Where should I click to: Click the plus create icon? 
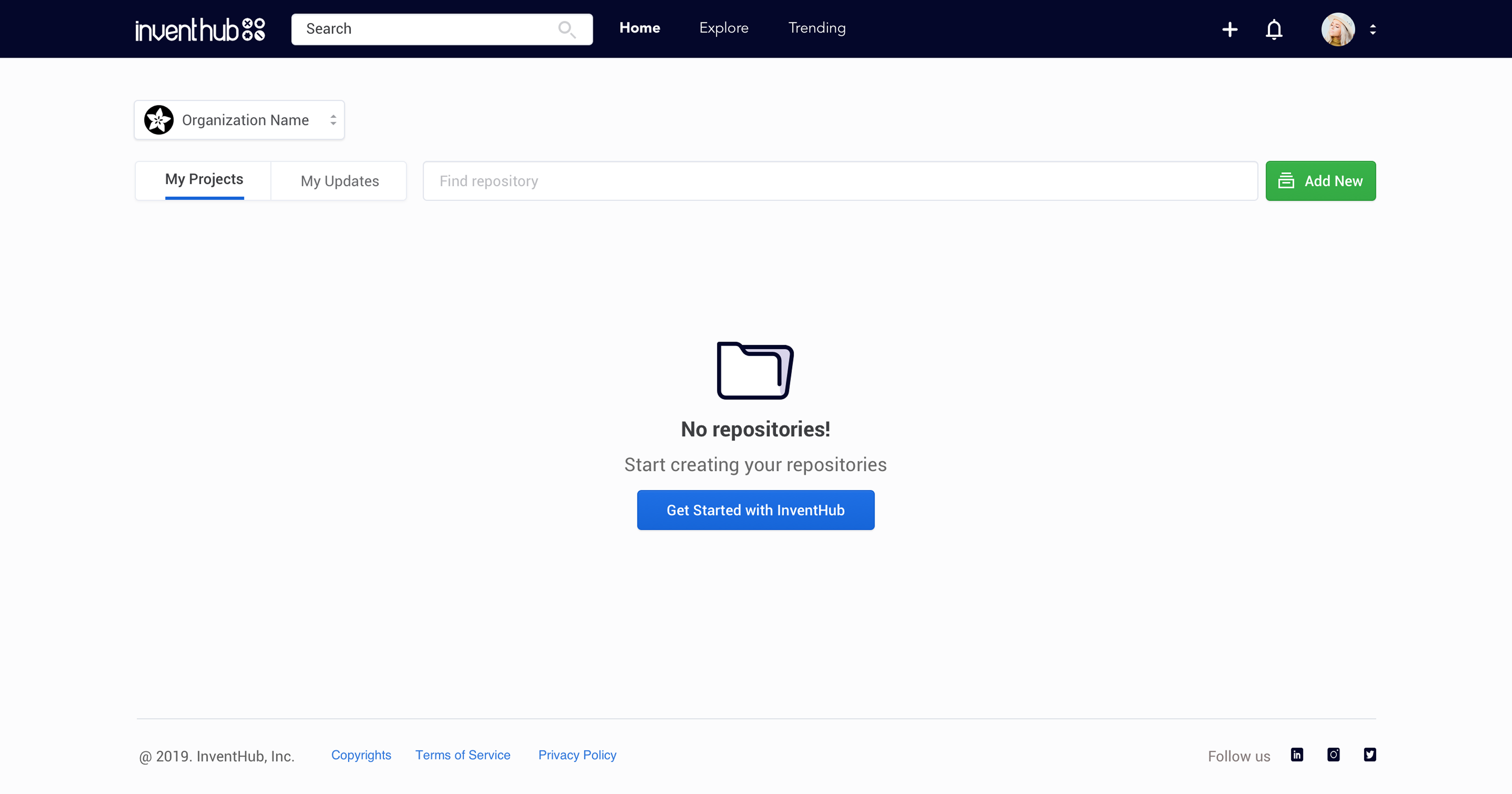tap(1229, 29)
